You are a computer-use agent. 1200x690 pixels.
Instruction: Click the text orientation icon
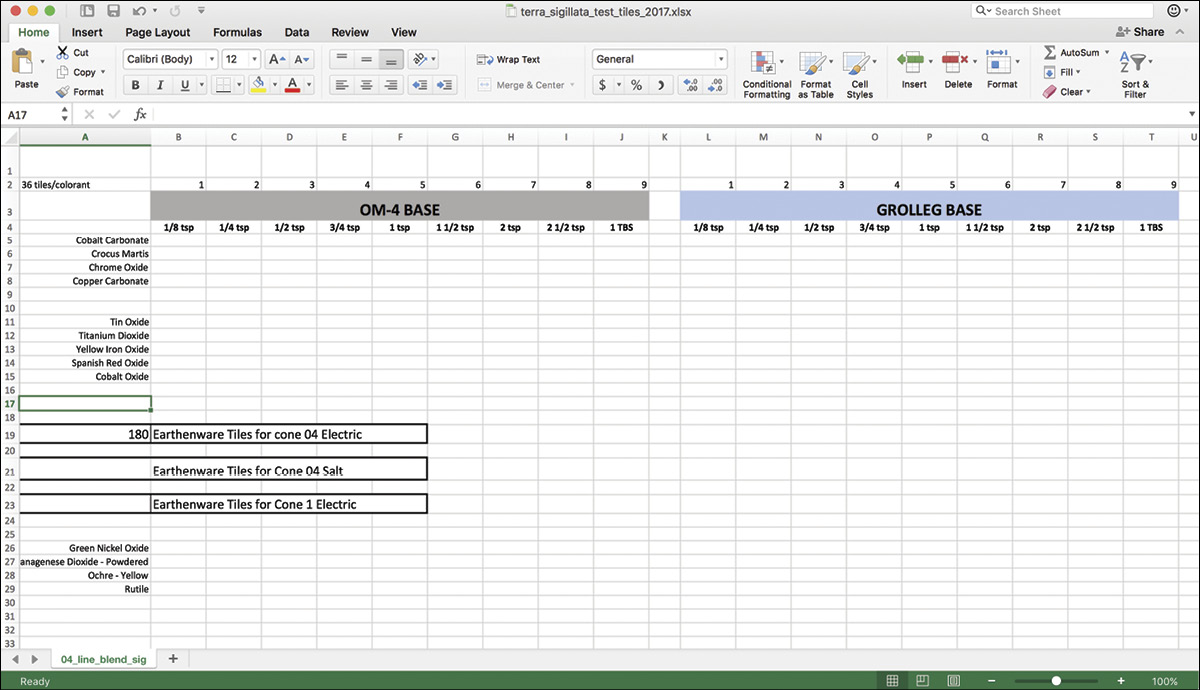tap(420, 59)
